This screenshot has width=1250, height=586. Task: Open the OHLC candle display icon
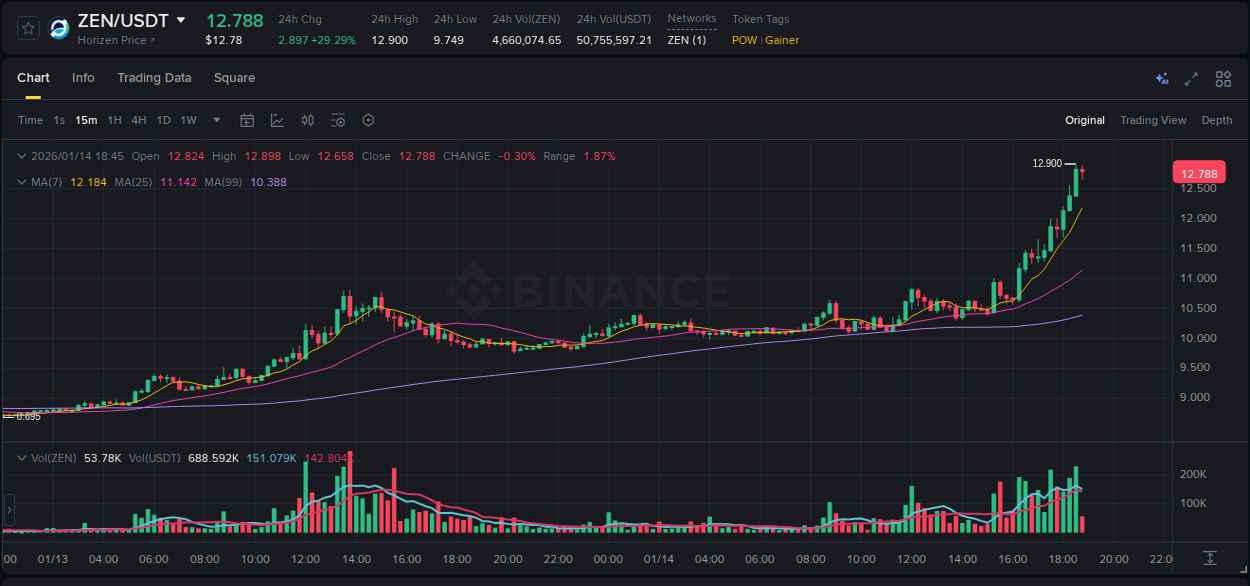coord(307,120)
